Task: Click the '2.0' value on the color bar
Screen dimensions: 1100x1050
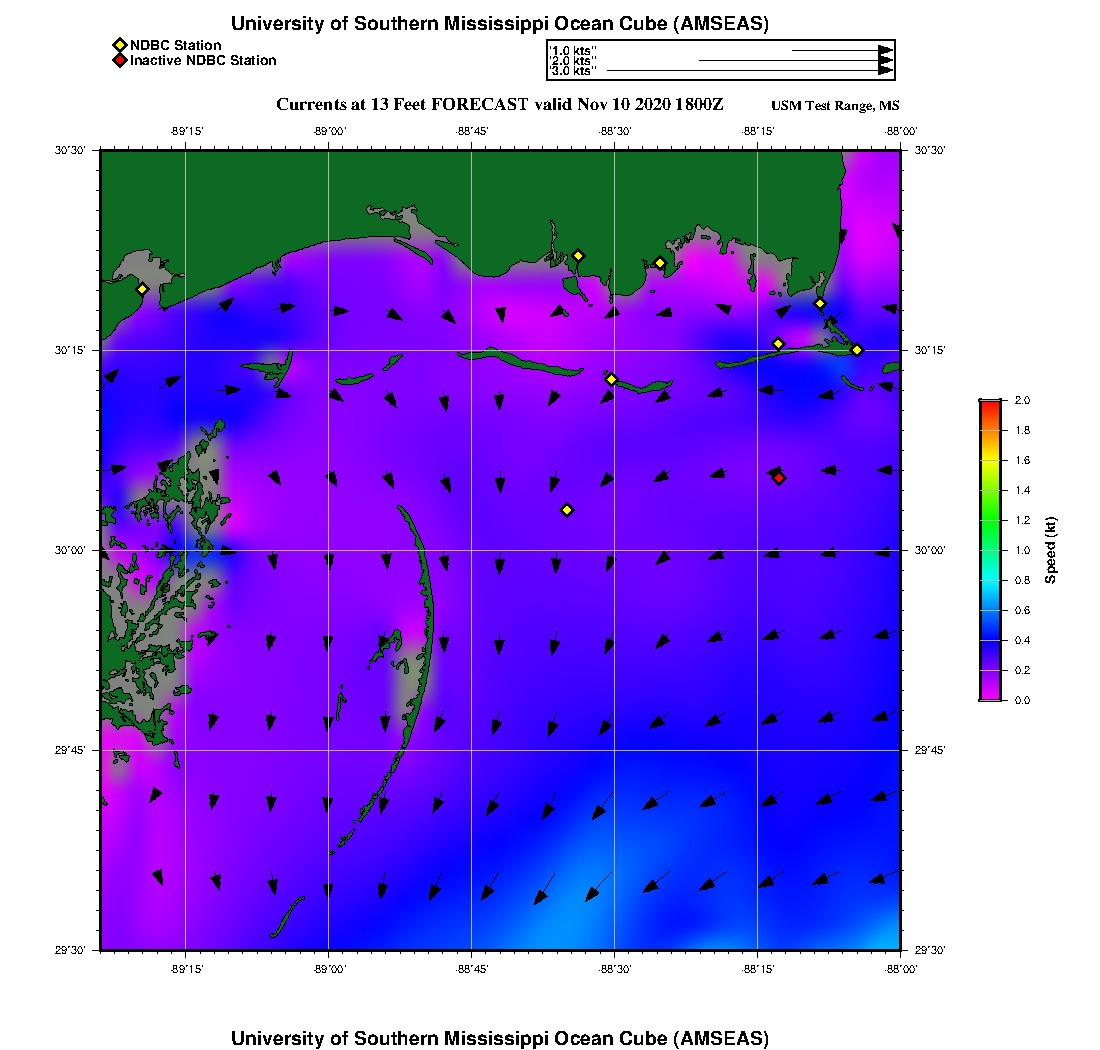Action: [x=1022, y=400]
